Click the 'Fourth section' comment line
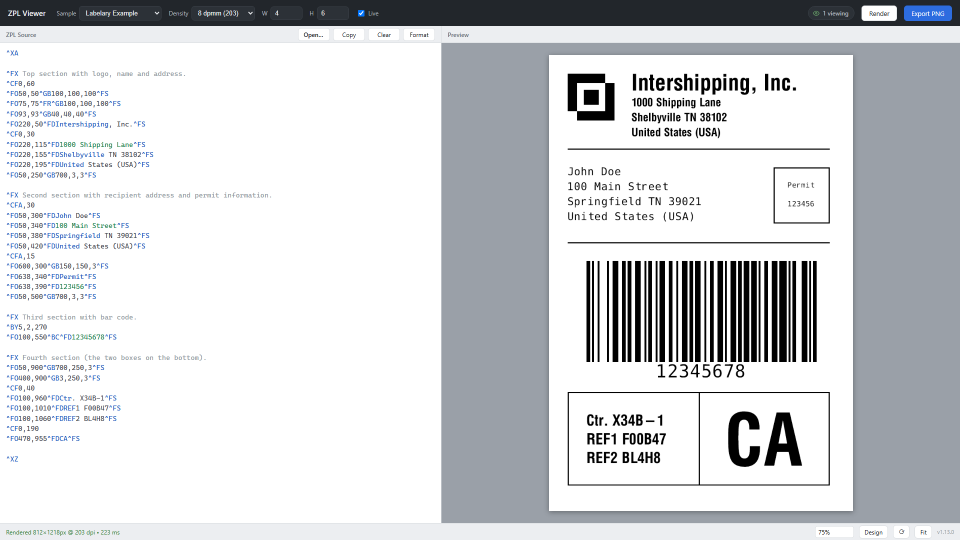This screenshot has width=960, height=540. [x=107, y=358]
